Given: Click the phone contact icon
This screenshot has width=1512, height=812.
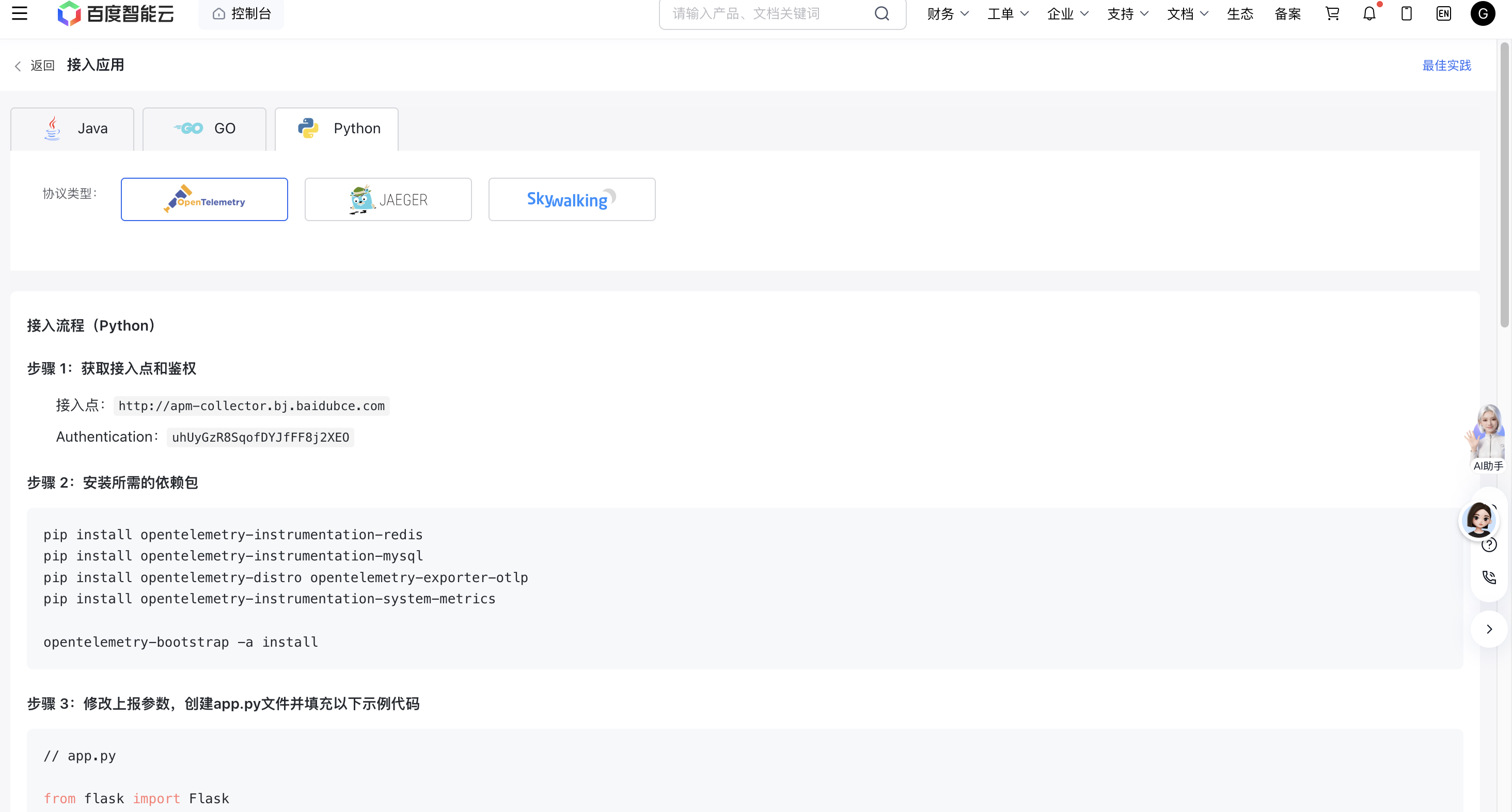Looking at the screenshot, I should coord(1489,577).
